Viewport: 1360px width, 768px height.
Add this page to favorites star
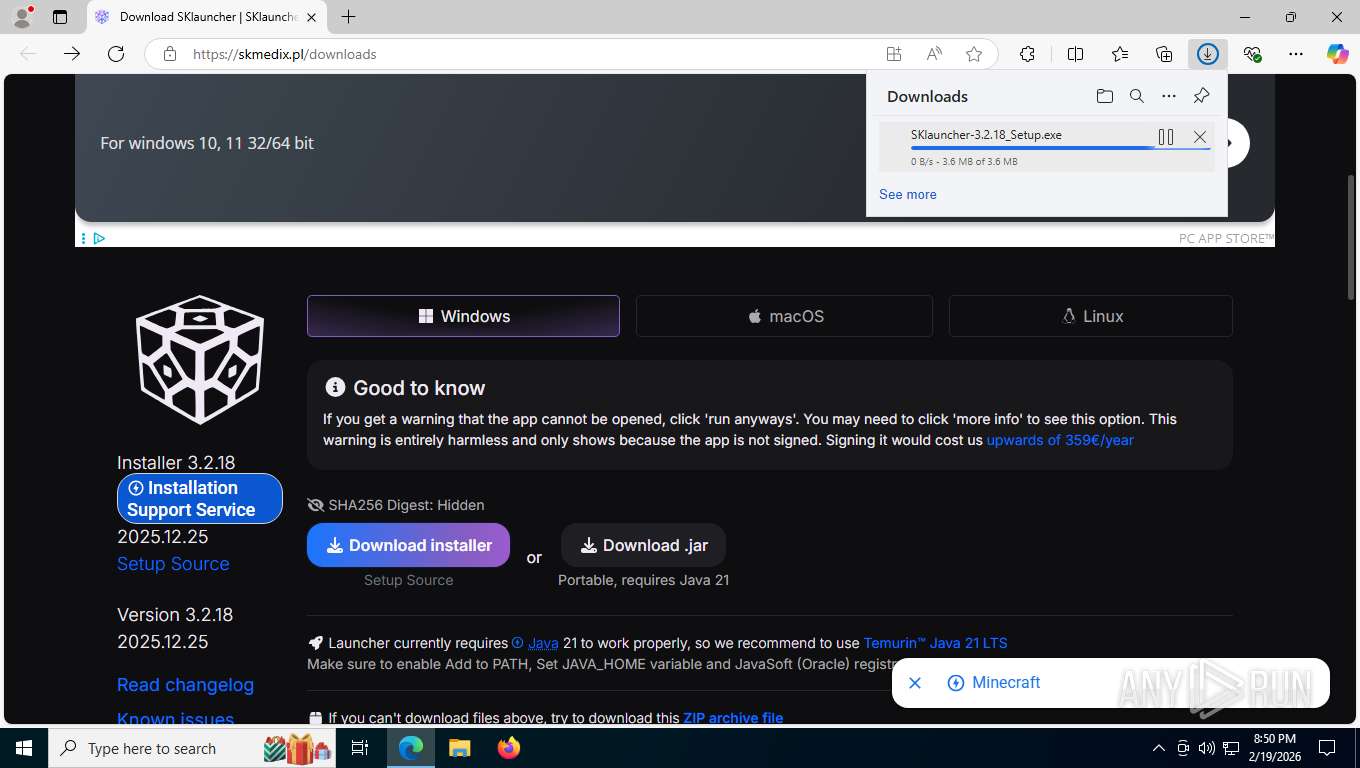click(974, 54)
